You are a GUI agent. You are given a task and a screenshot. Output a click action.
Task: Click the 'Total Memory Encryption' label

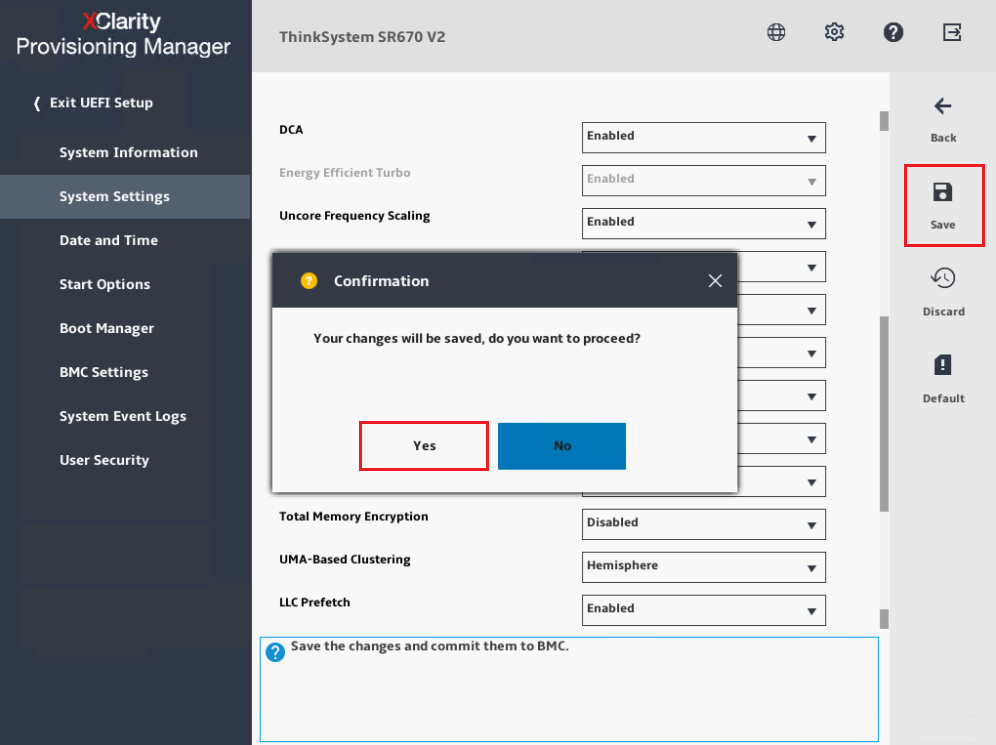(x=353, y=516)
